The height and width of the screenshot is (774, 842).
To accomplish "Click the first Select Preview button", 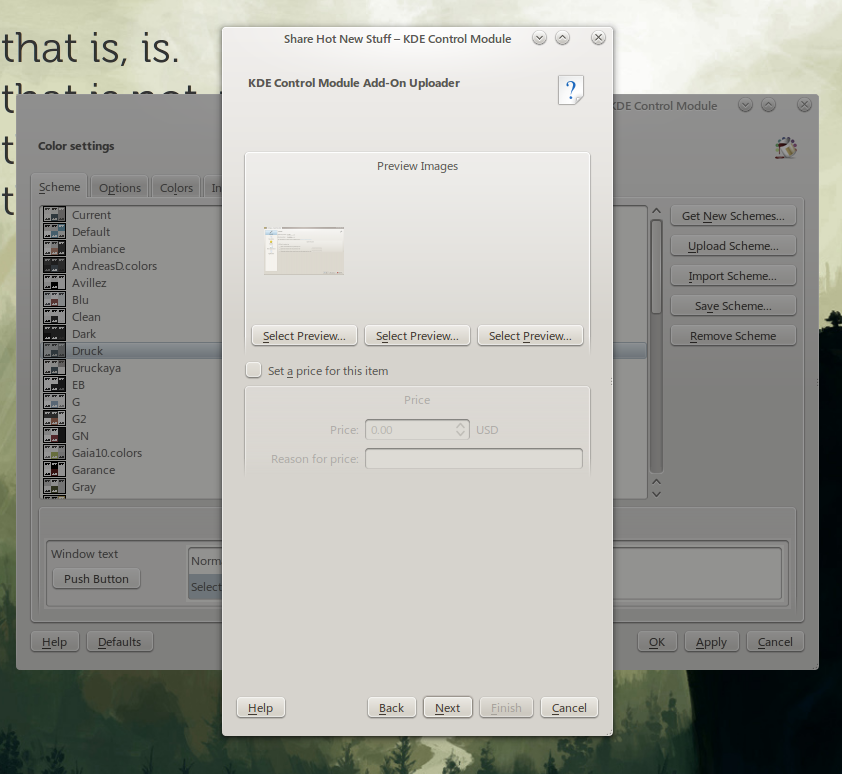I will point(304,336).
